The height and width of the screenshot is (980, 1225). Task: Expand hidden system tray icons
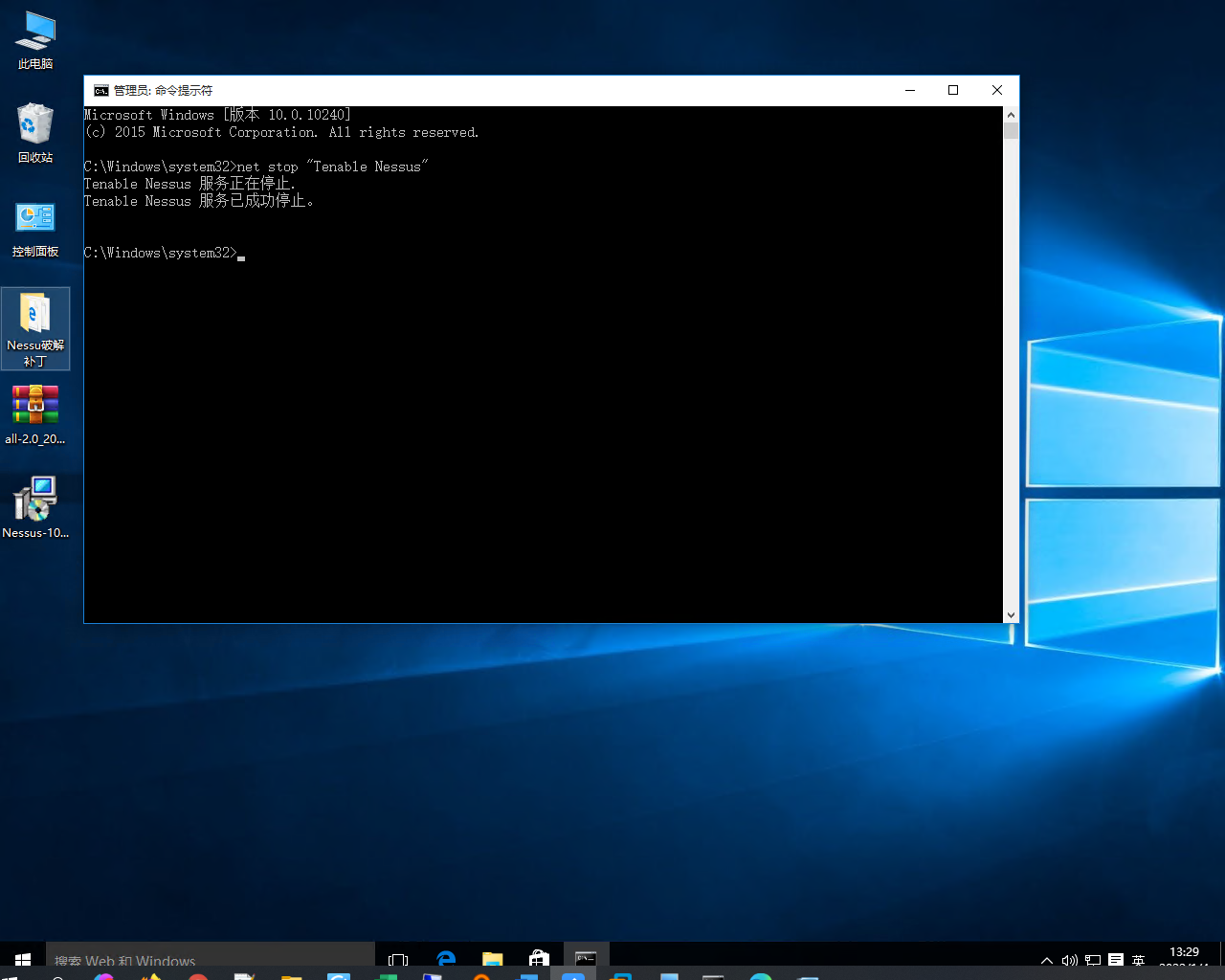click(1046, 960)
